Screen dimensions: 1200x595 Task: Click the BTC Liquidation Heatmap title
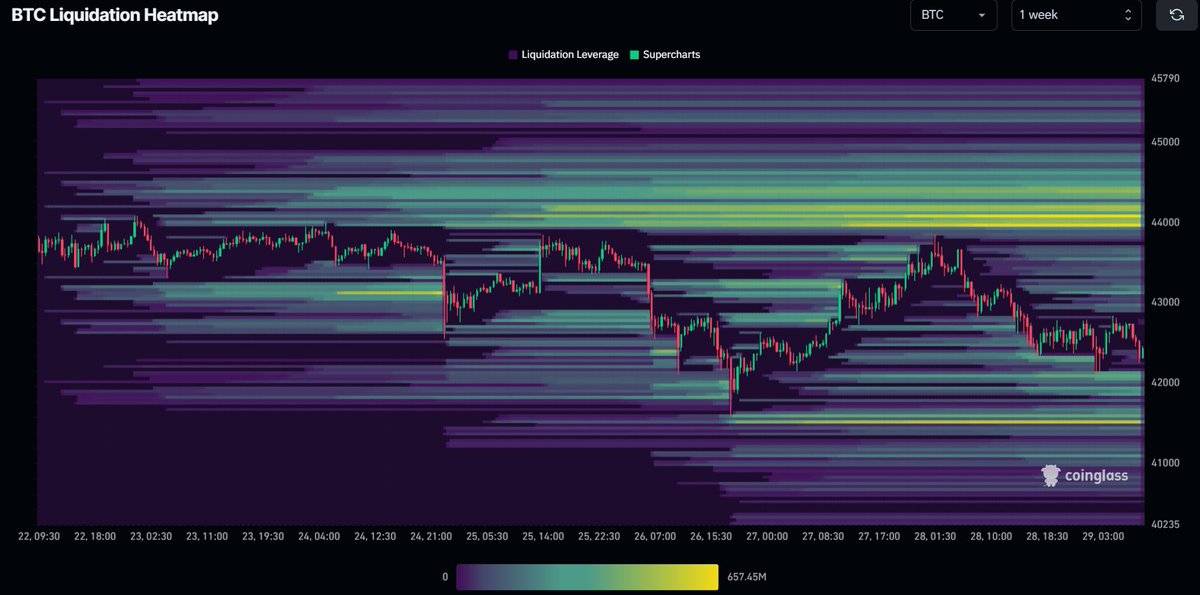coord(115,15)
